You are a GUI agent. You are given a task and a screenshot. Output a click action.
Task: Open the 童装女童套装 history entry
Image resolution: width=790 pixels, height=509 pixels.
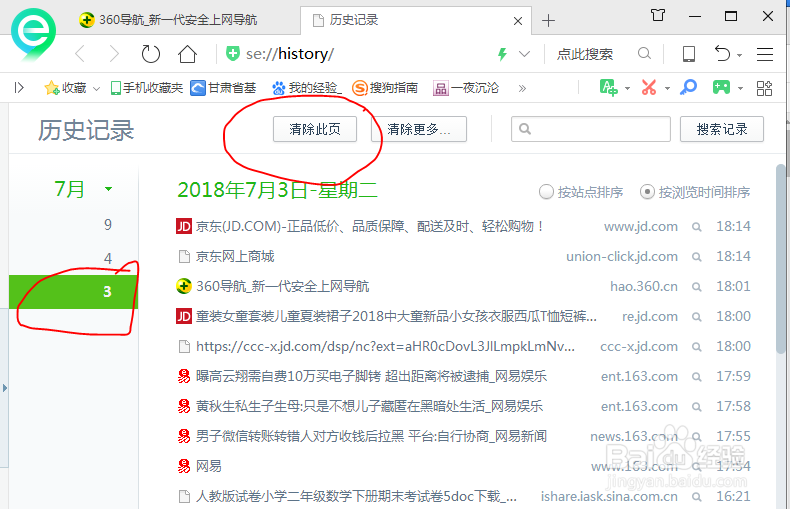click(x=396, y=316)
